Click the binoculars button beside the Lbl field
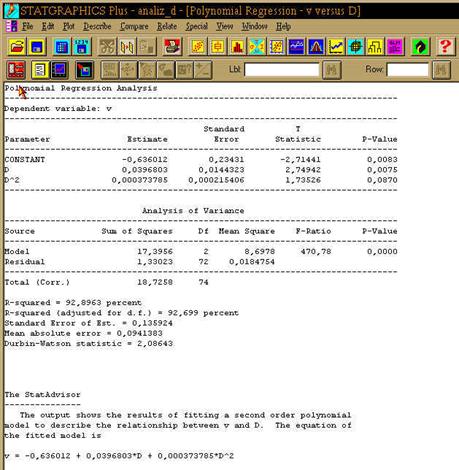Screen dimensions: 459x470 [332, 70]
